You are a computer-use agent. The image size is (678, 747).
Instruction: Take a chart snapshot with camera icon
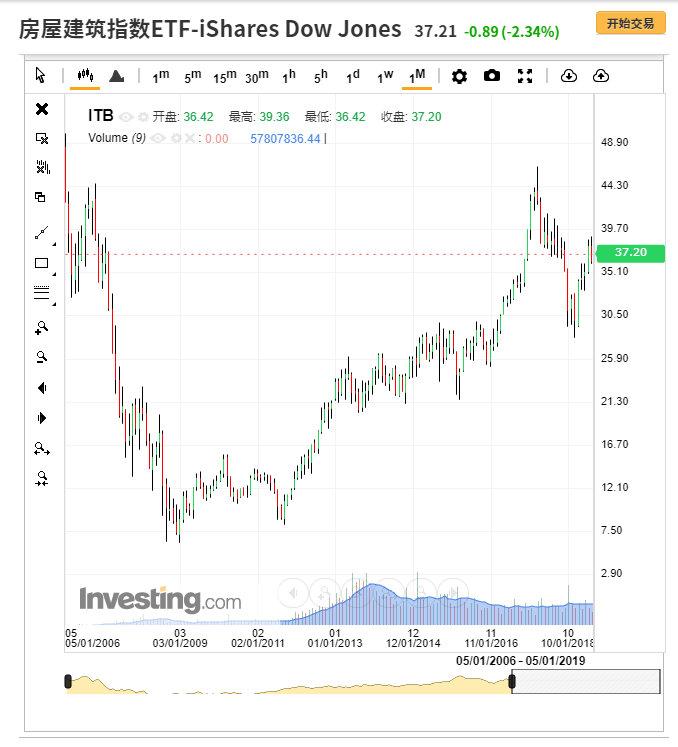(492, 76)
